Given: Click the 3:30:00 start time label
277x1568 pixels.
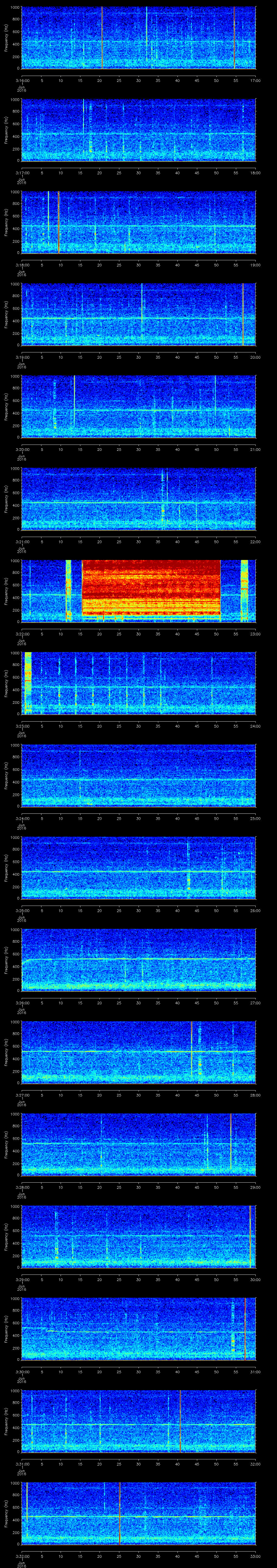Looking at the screenshot, I should [22, 1371].
